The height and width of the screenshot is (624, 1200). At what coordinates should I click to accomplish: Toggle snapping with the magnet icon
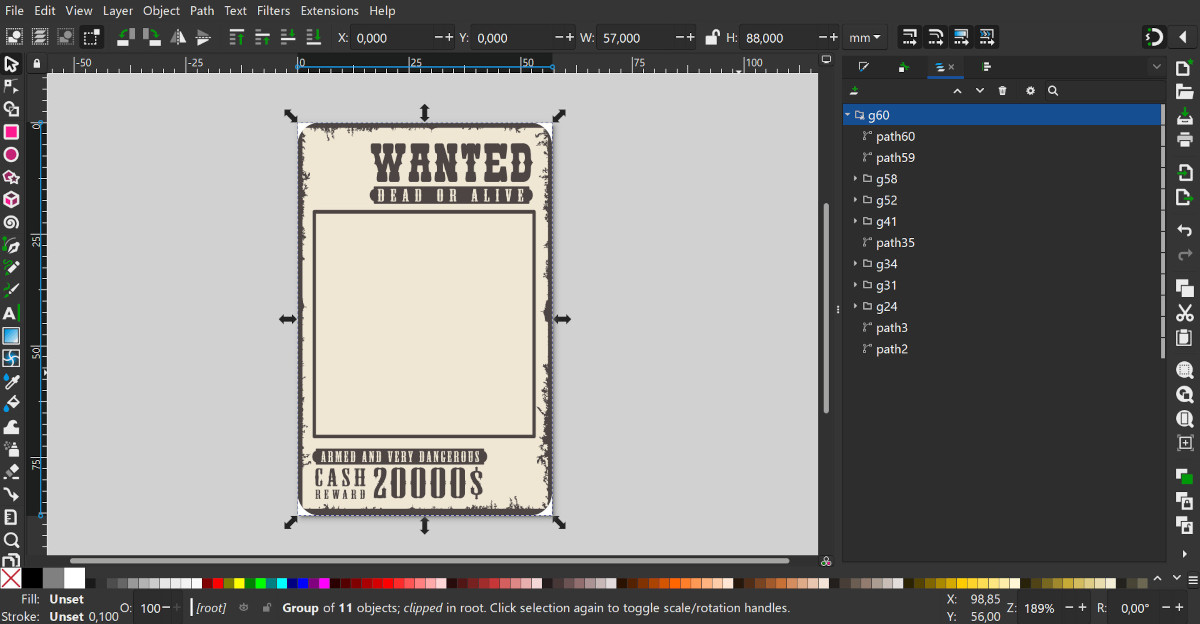(x=1154, y=38)
